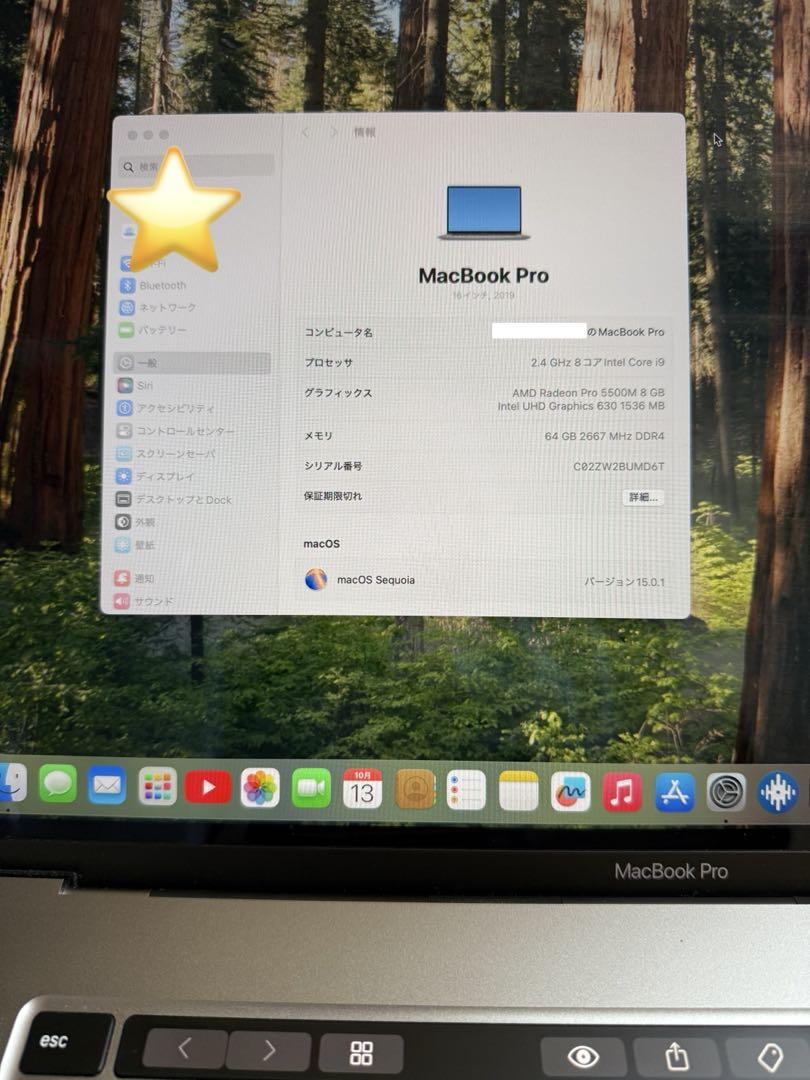Click "Intel UHD Graphics 630 1536 MB"
This screenshot has height=1080, width=810.
pyautogui.click(x=581, y=406)
